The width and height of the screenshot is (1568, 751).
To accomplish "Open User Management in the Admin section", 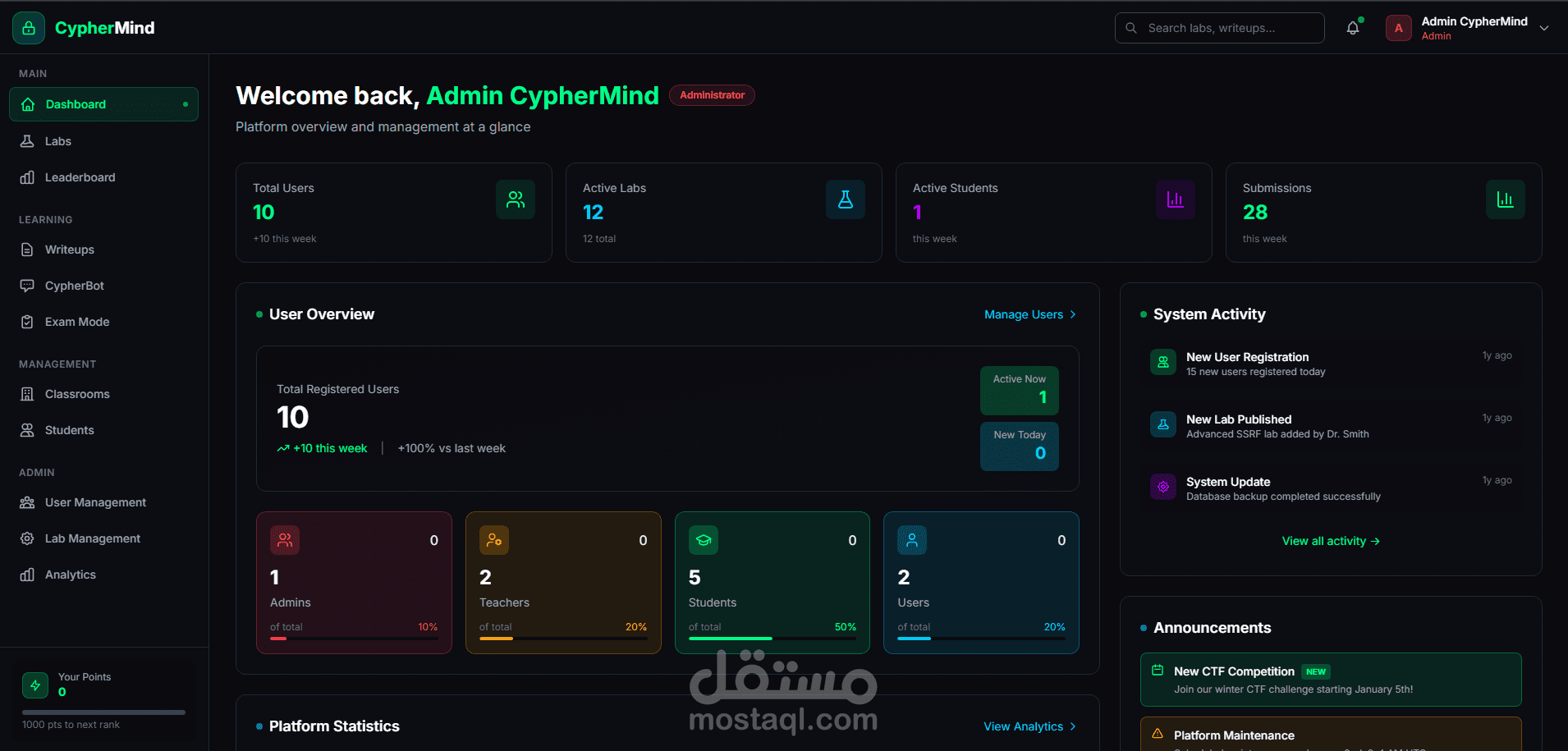I will tap(94, 502).
